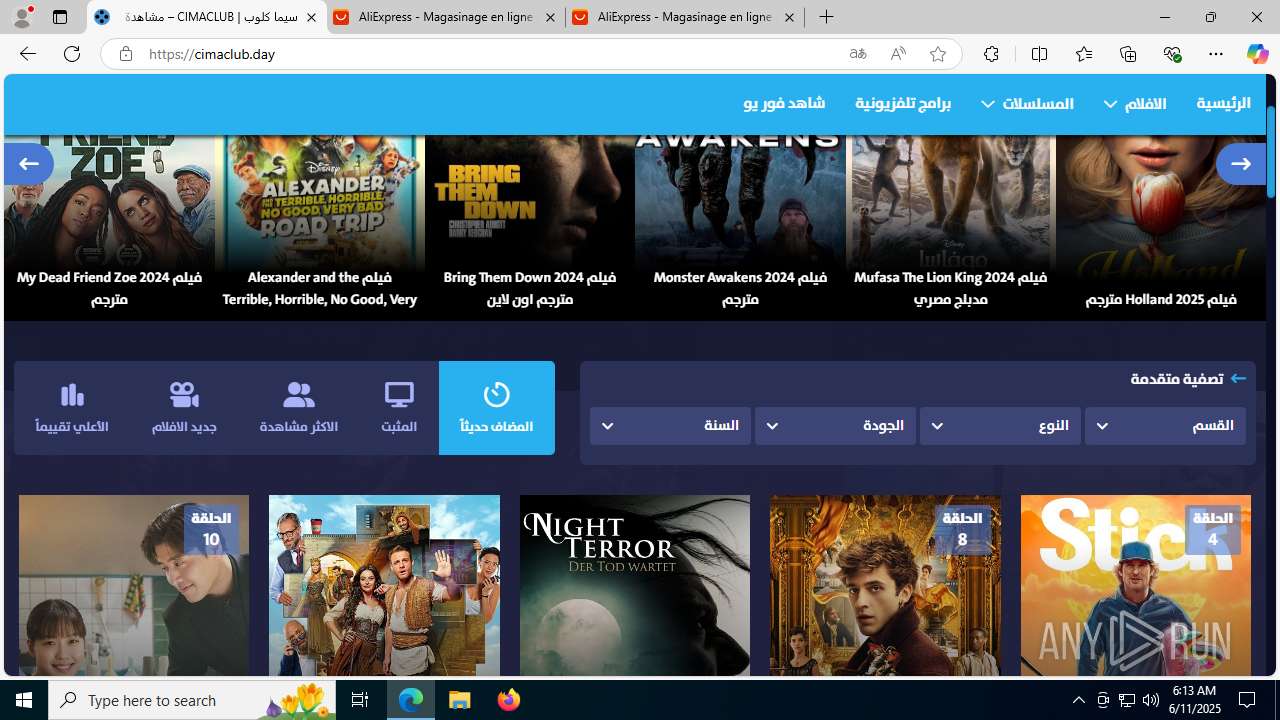Click تصفية متقدمة advanced filter heading
This screenshot has height=720, width=1280.
click(1176, 379)
